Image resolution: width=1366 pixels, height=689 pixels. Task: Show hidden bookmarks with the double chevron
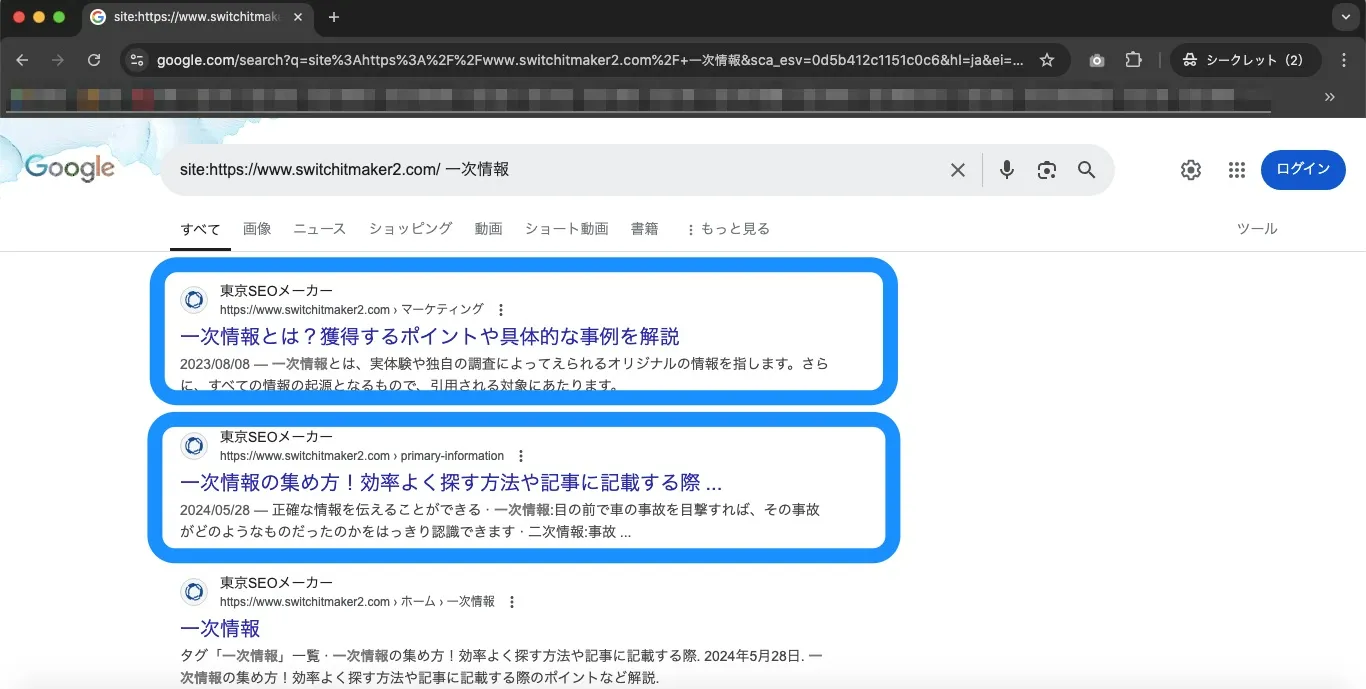coord(1330,97)
